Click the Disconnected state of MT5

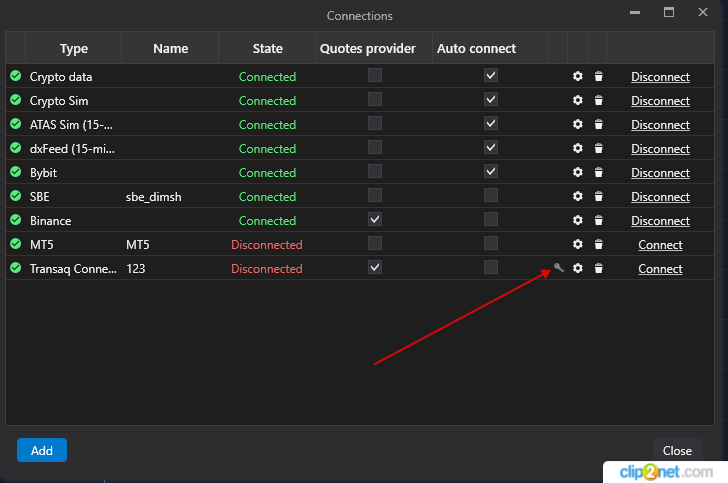coord(266,245)
